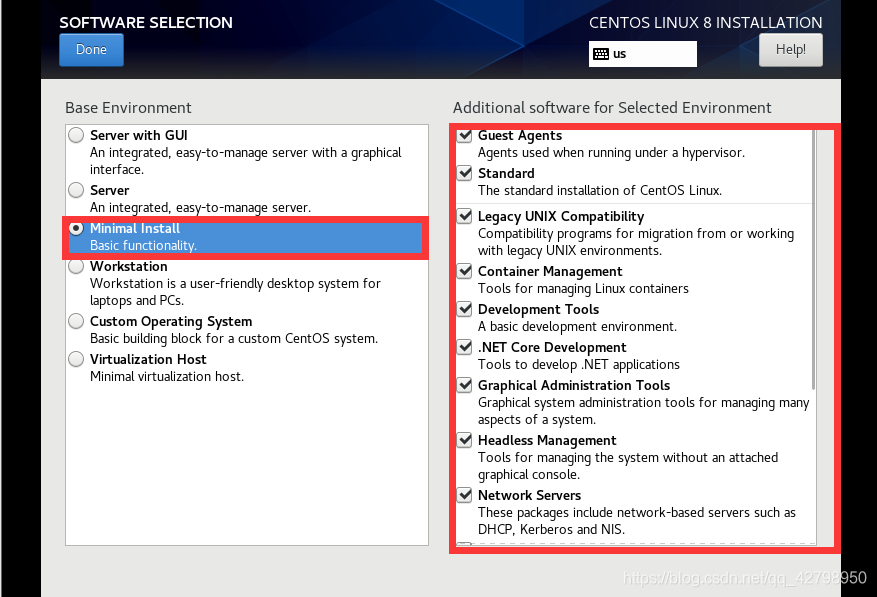Click 'An integrated, easy-to-manage server.' text

pos(200,208)
